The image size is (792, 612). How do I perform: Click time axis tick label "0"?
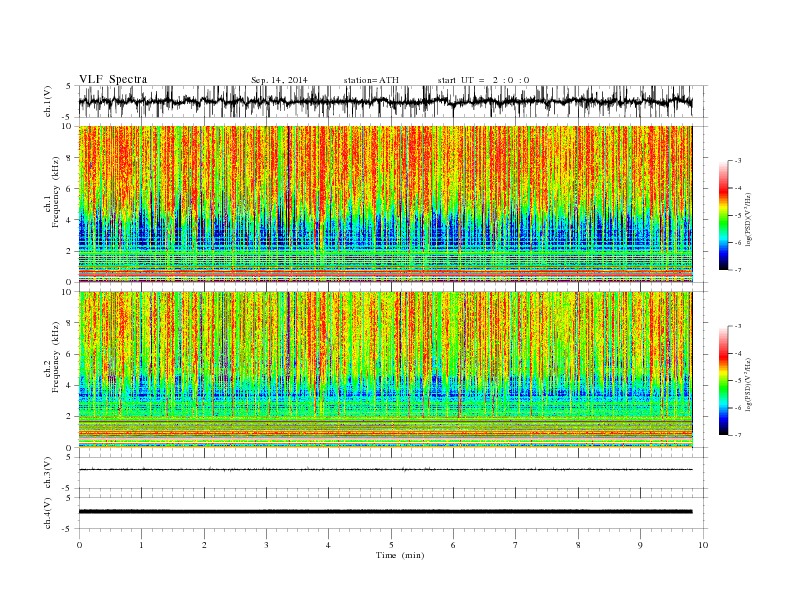point(79,545)
